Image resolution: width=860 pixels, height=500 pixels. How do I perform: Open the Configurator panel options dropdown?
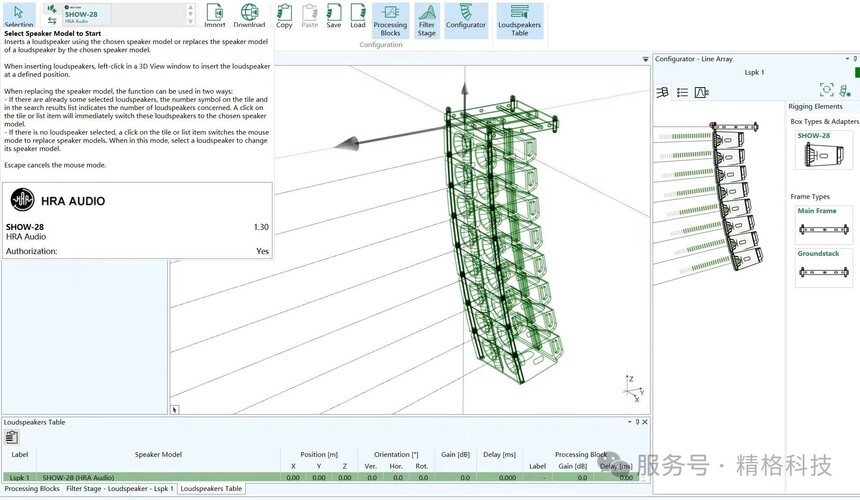tap(846, 59)
